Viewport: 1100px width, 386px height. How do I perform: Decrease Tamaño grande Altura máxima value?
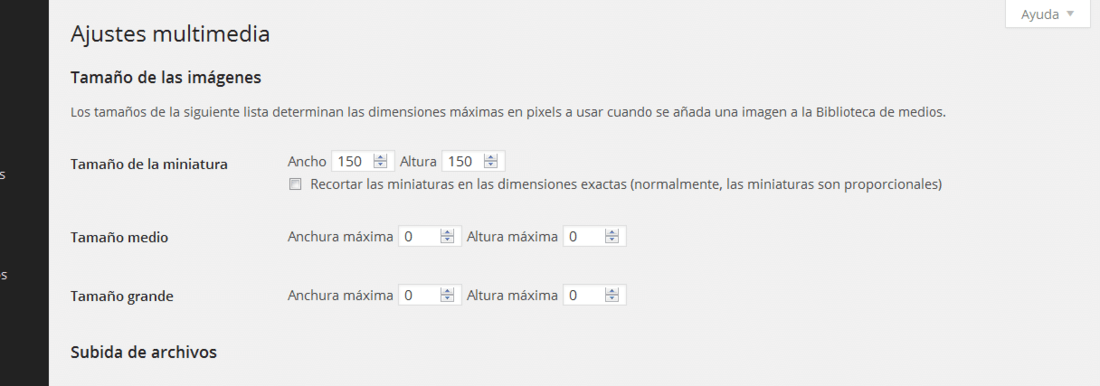[612, 299]
